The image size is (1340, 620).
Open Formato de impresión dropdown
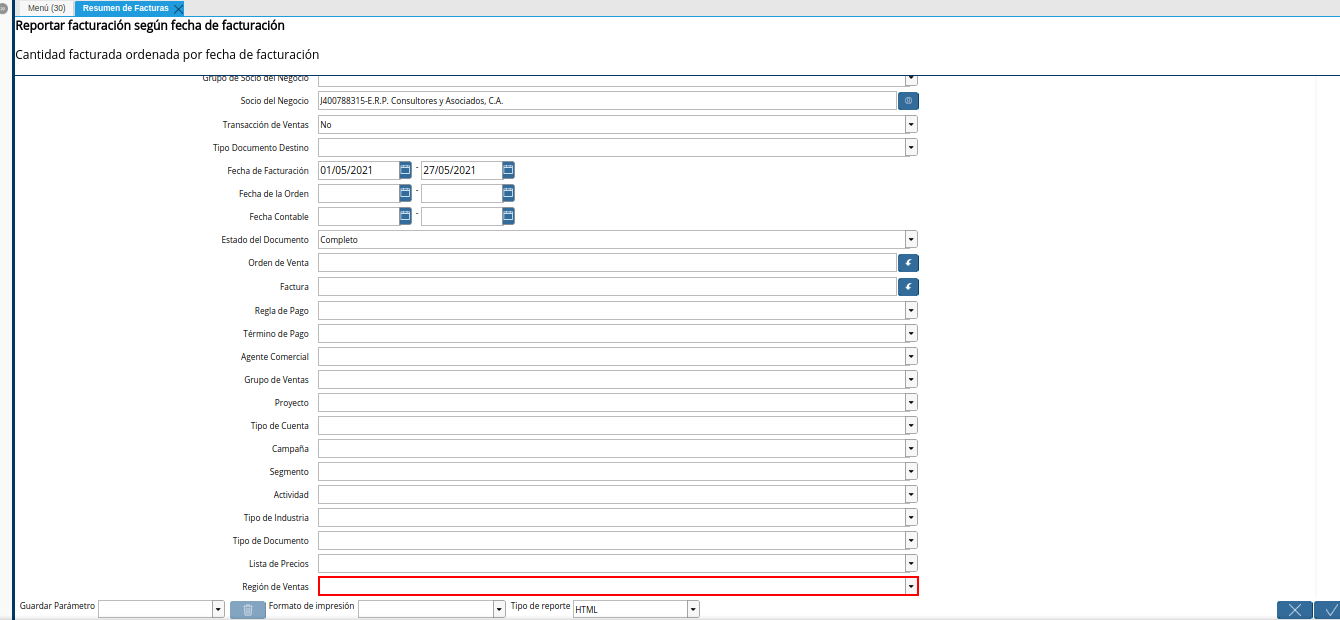(499, 609)
